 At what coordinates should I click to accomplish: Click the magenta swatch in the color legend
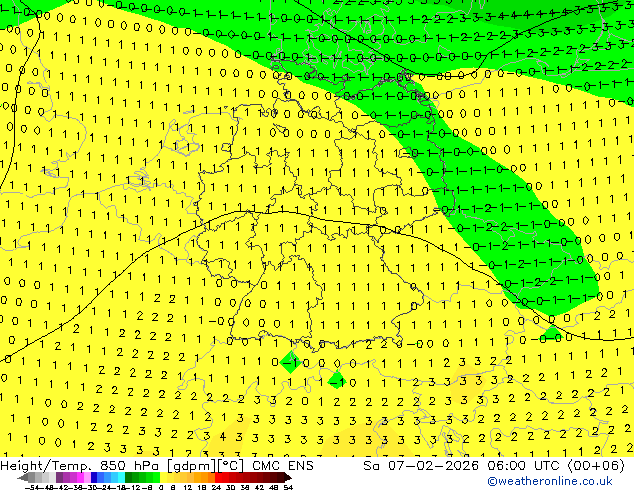coord(80,478)
